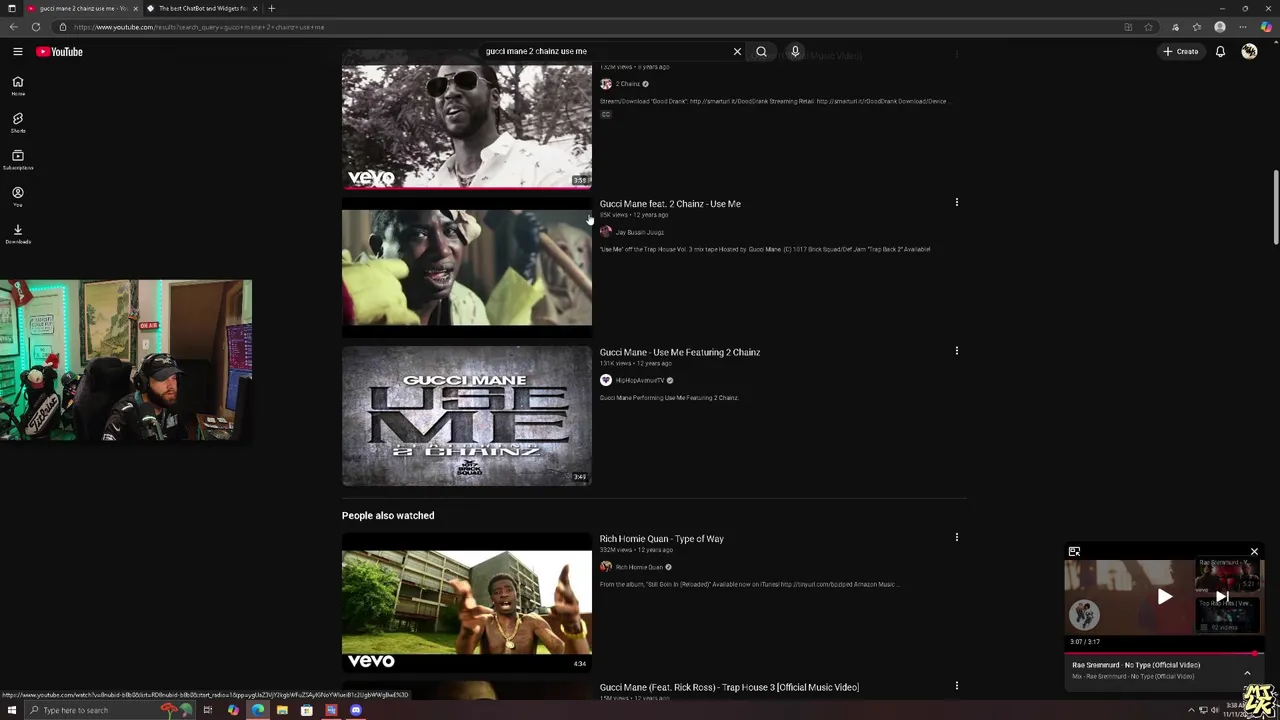Click the browser back arrow
Image resolution: width=1280 pixels, height=720 pixels.
12,27
